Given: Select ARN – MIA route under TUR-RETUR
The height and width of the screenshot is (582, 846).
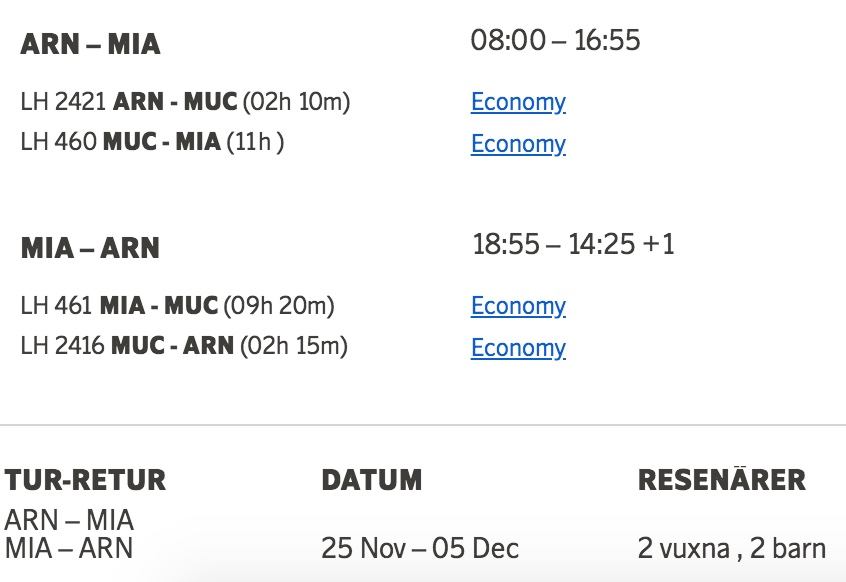Looking at the screenshot, I should pos(69,521).
